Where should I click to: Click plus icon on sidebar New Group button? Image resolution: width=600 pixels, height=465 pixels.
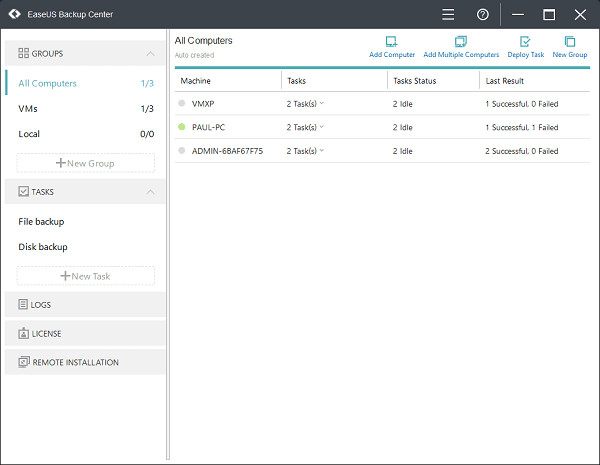[60, 163]
